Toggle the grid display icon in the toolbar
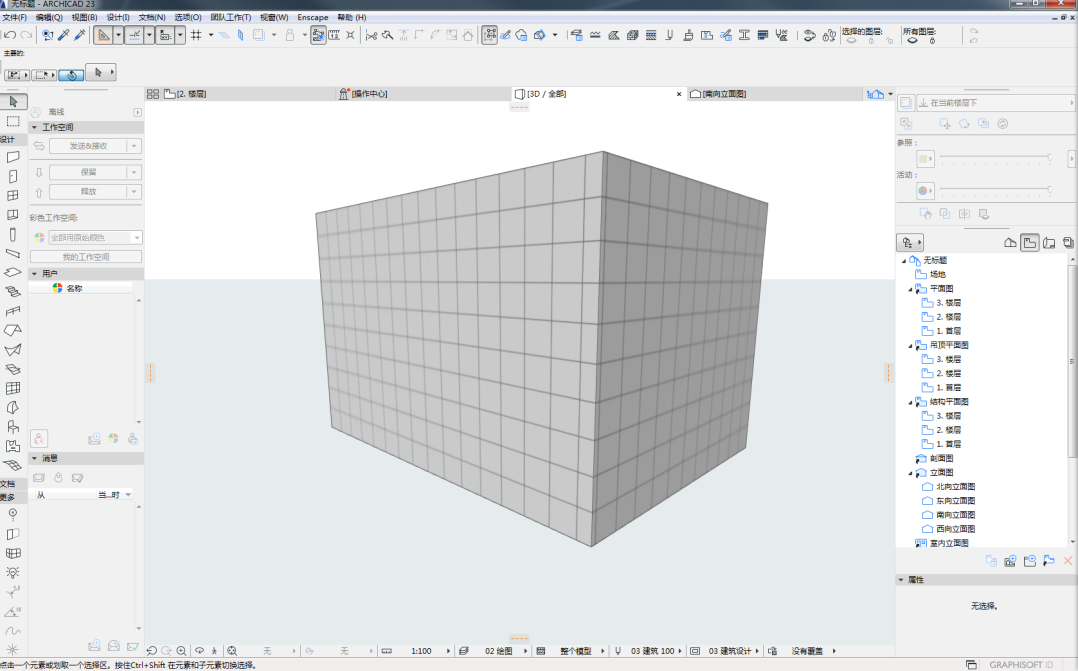Image resolution: width=1078 pixels, height=671 pixels. [x=196, y=35]
